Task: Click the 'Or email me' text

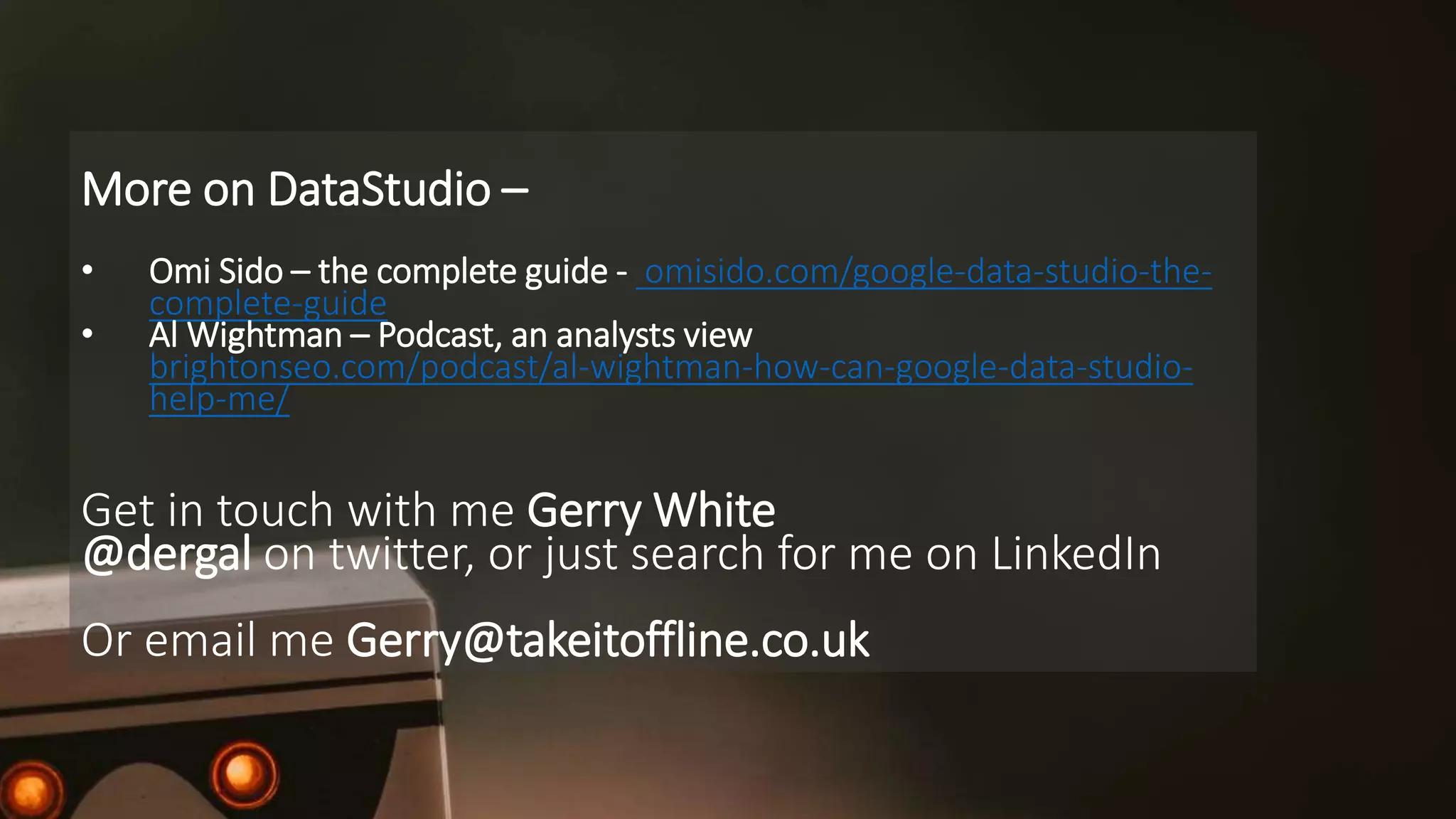Action: (x=208, y=641)
